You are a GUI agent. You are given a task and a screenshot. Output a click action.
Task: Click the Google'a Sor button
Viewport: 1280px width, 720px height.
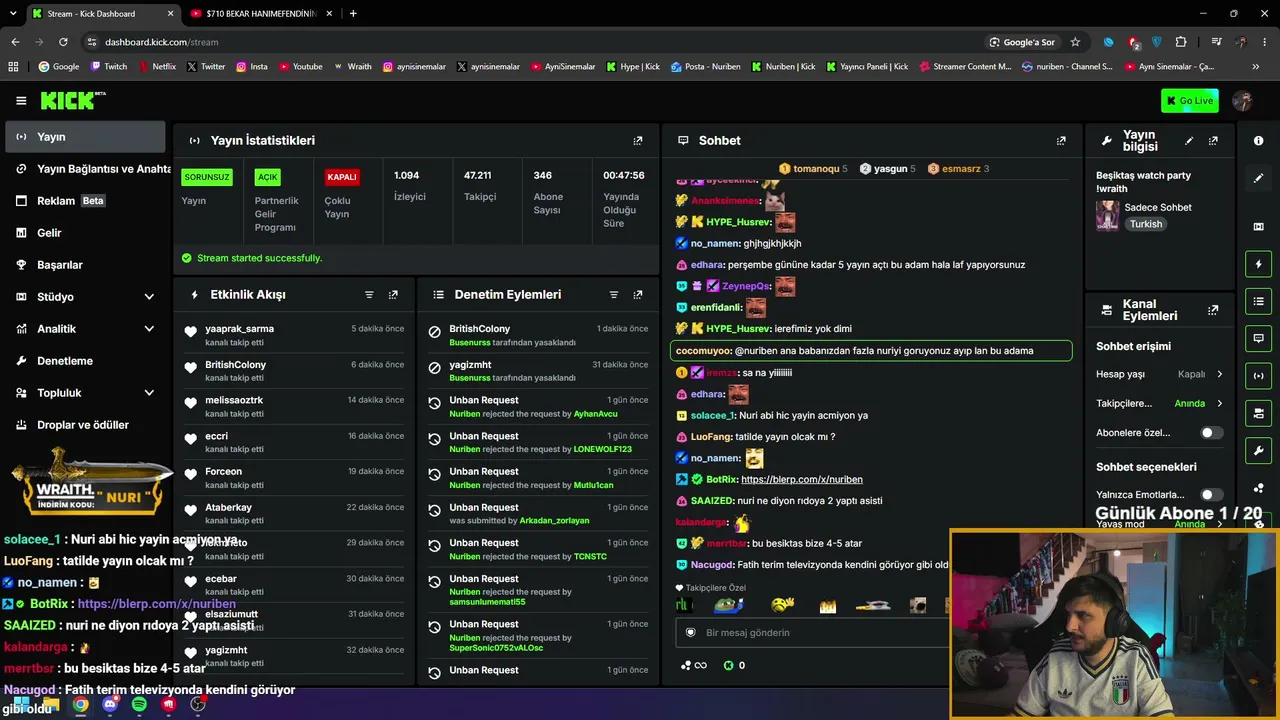pyautogui.click(x=1022, y=42)
